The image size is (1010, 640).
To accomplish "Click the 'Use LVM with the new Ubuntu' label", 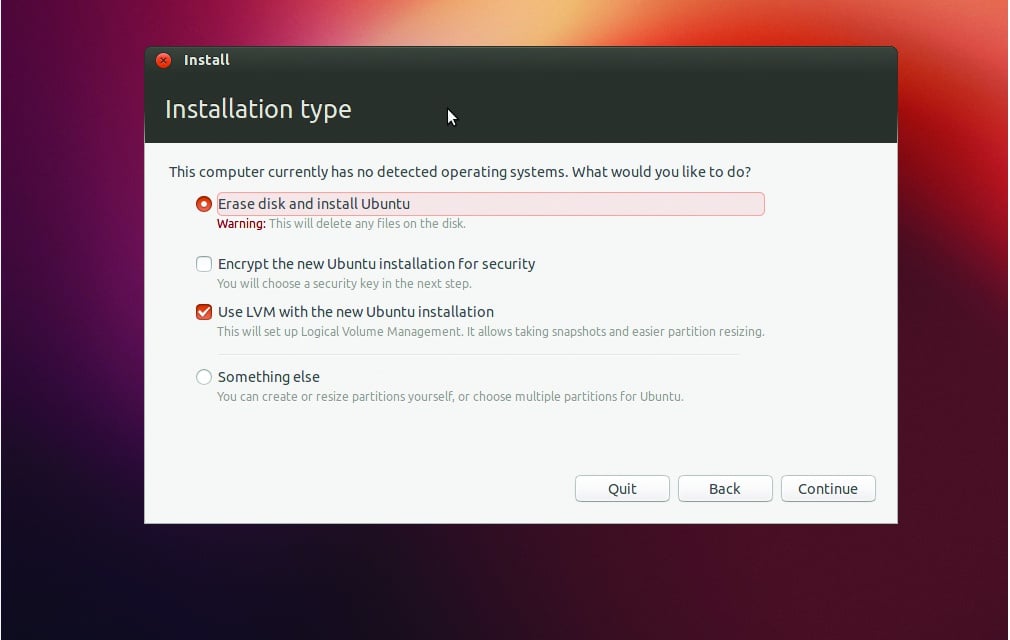I will click(356, 312).
